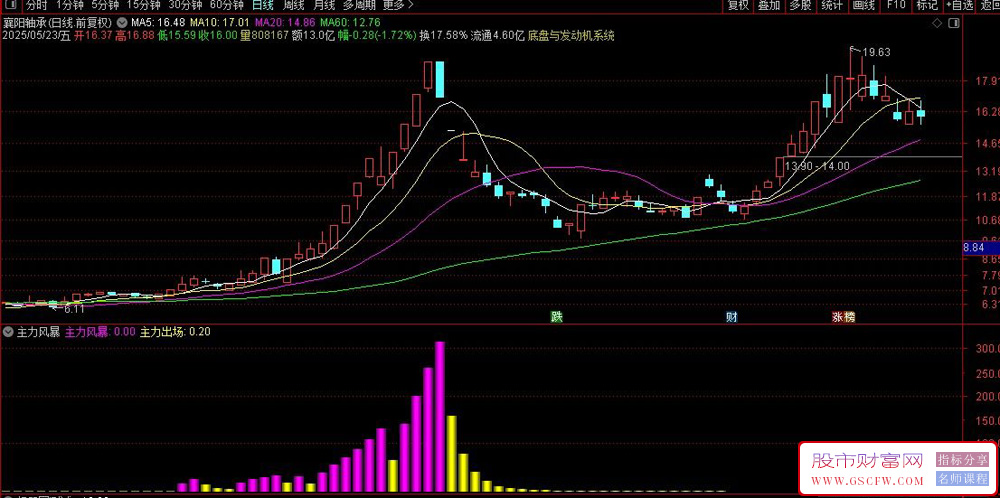
Task: Click the 跌 event marker
Action: [x=557, y=317]
